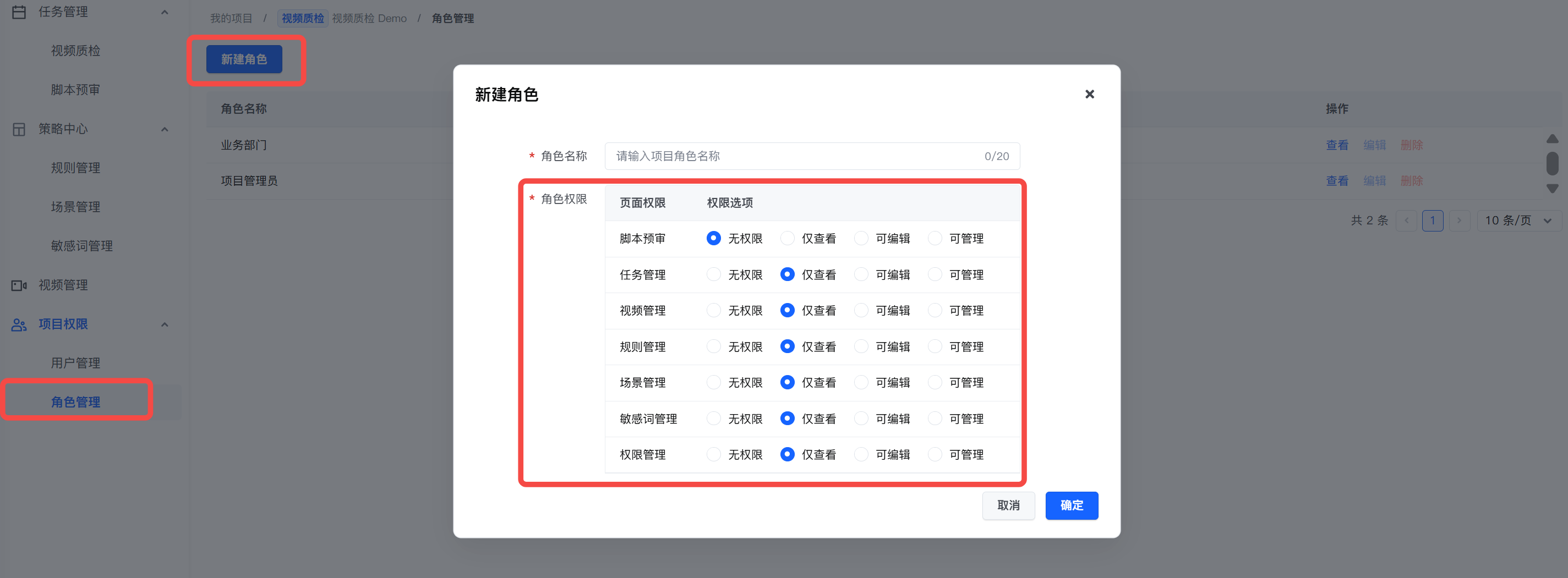This screenshot has height=578, width=1568.
Task: Click the 任务管理 calendar icon in sidebar
Action: coord(19,12)
